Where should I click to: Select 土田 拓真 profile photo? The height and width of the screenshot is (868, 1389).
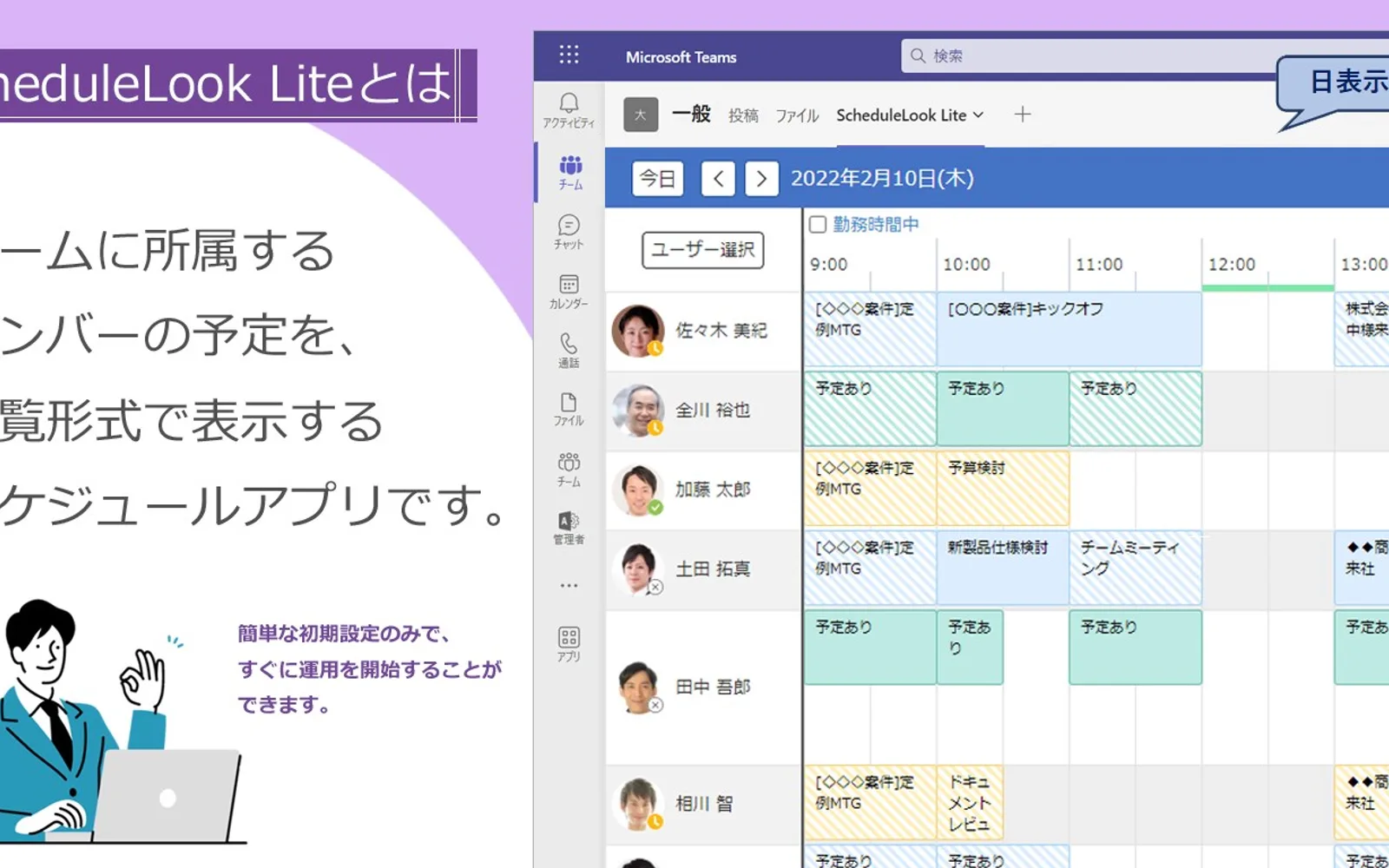point(638,569)
